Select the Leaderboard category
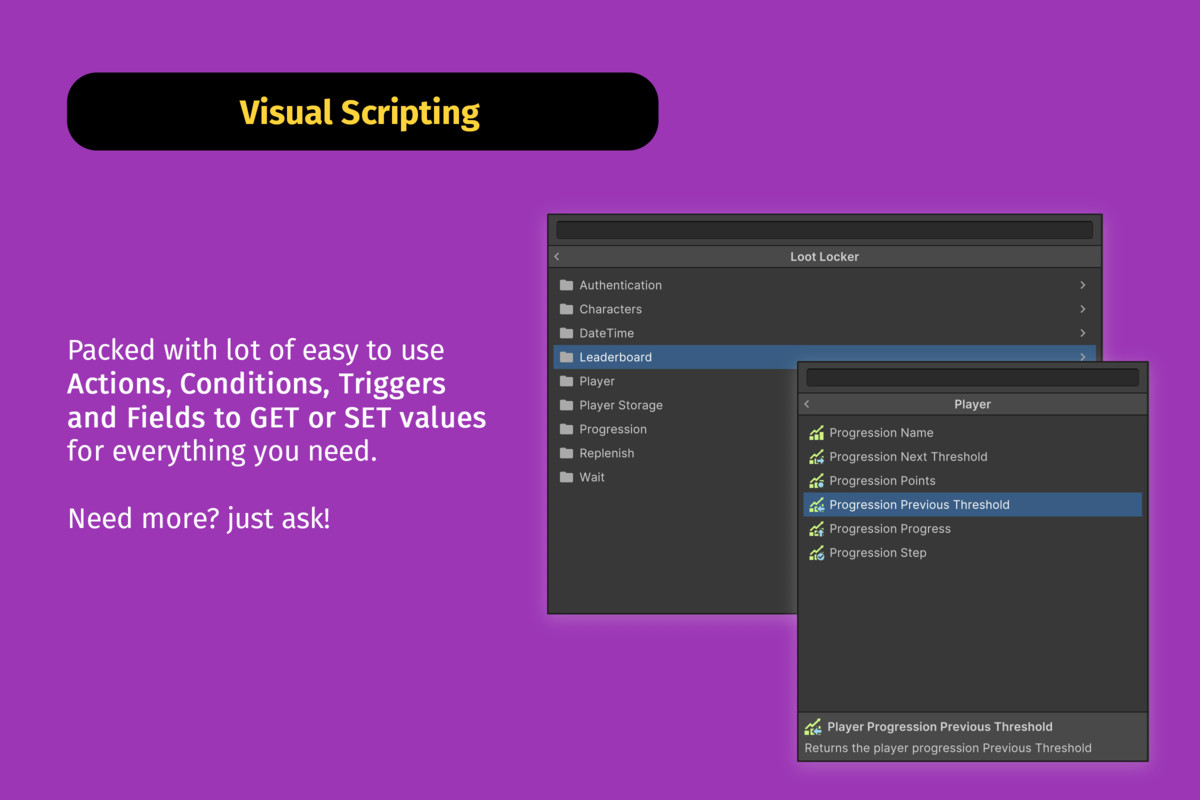 (824, 357)
